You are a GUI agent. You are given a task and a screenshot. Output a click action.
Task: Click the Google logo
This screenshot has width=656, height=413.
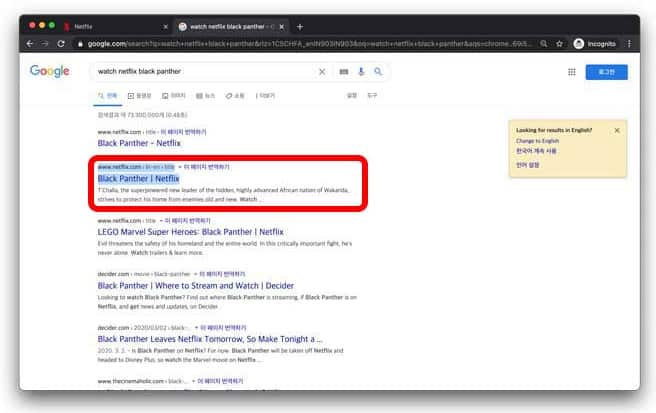pyautogui.click(x=50, y=72)
